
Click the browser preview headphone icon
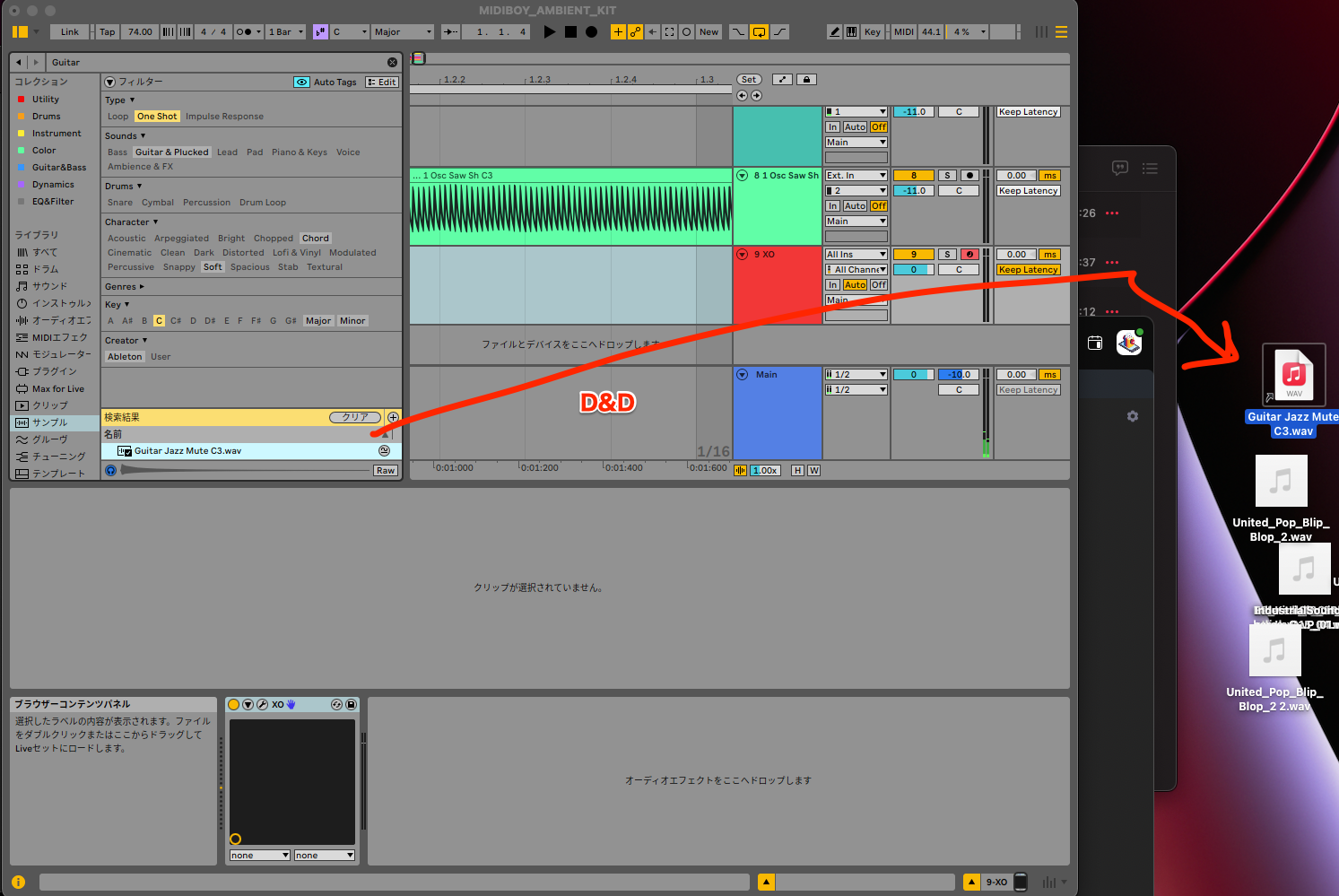click(111, 470)
